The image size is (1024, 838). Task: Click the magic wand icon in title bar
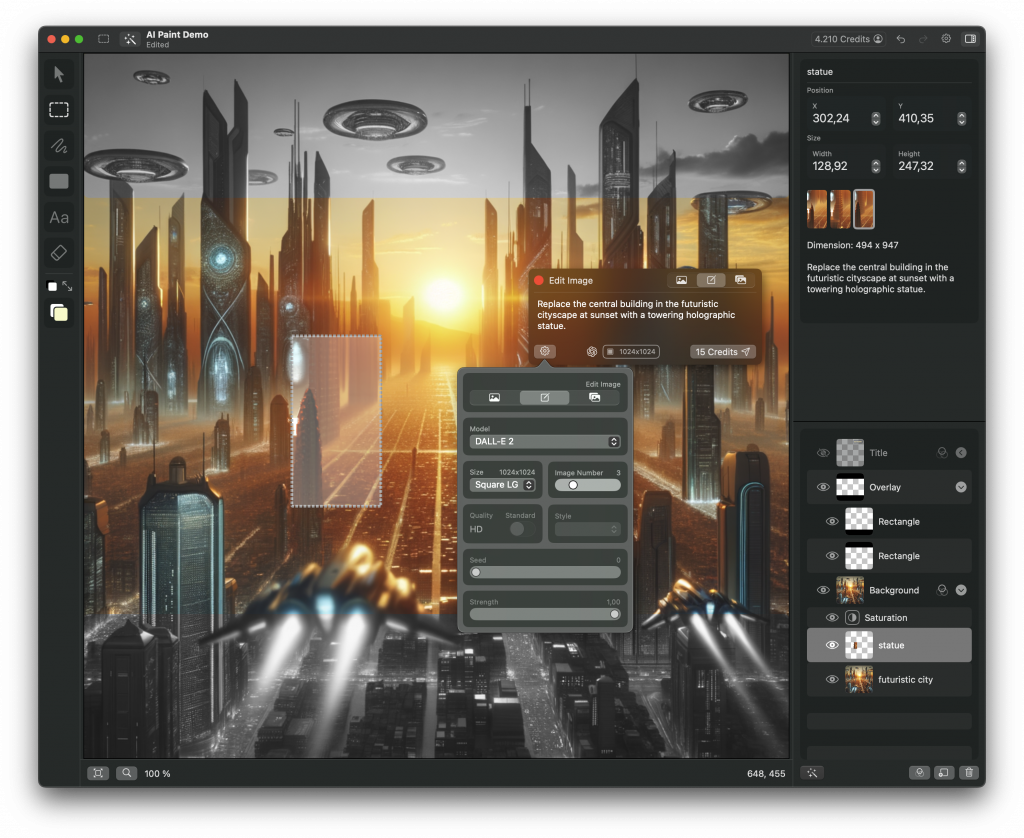(130, 39)
